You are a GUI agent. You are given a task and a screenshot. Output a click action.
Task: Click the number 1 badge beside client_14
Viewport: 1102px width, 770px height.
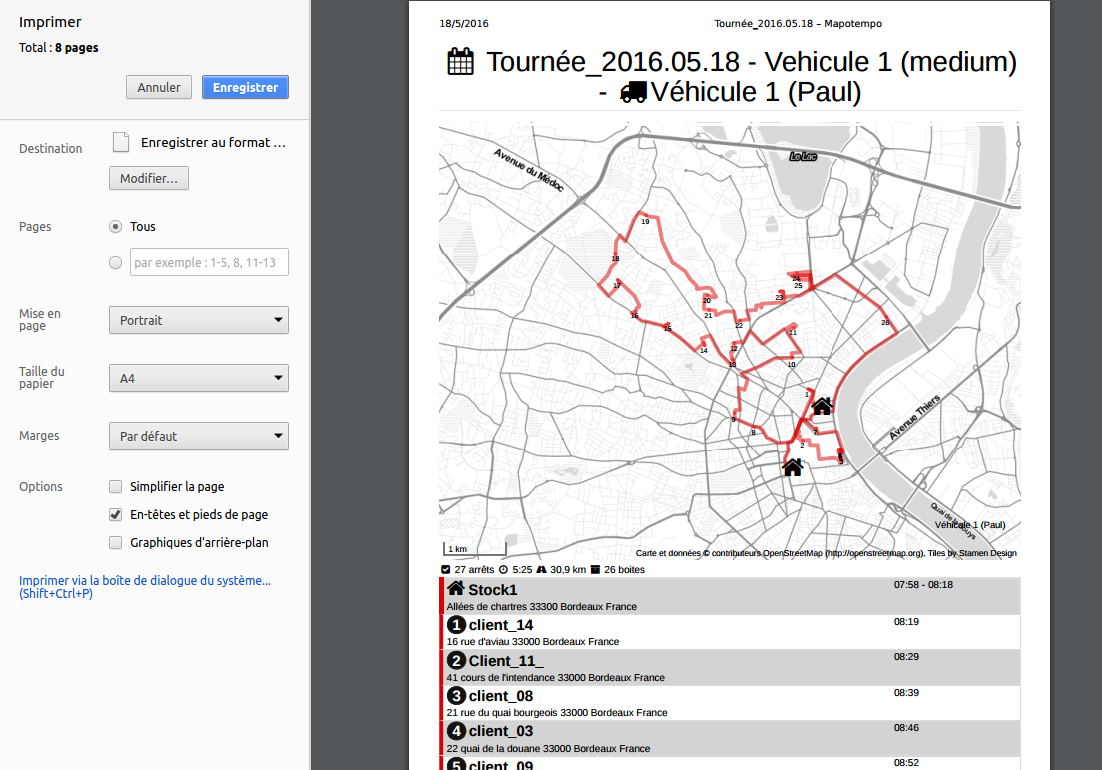(456, 625)
